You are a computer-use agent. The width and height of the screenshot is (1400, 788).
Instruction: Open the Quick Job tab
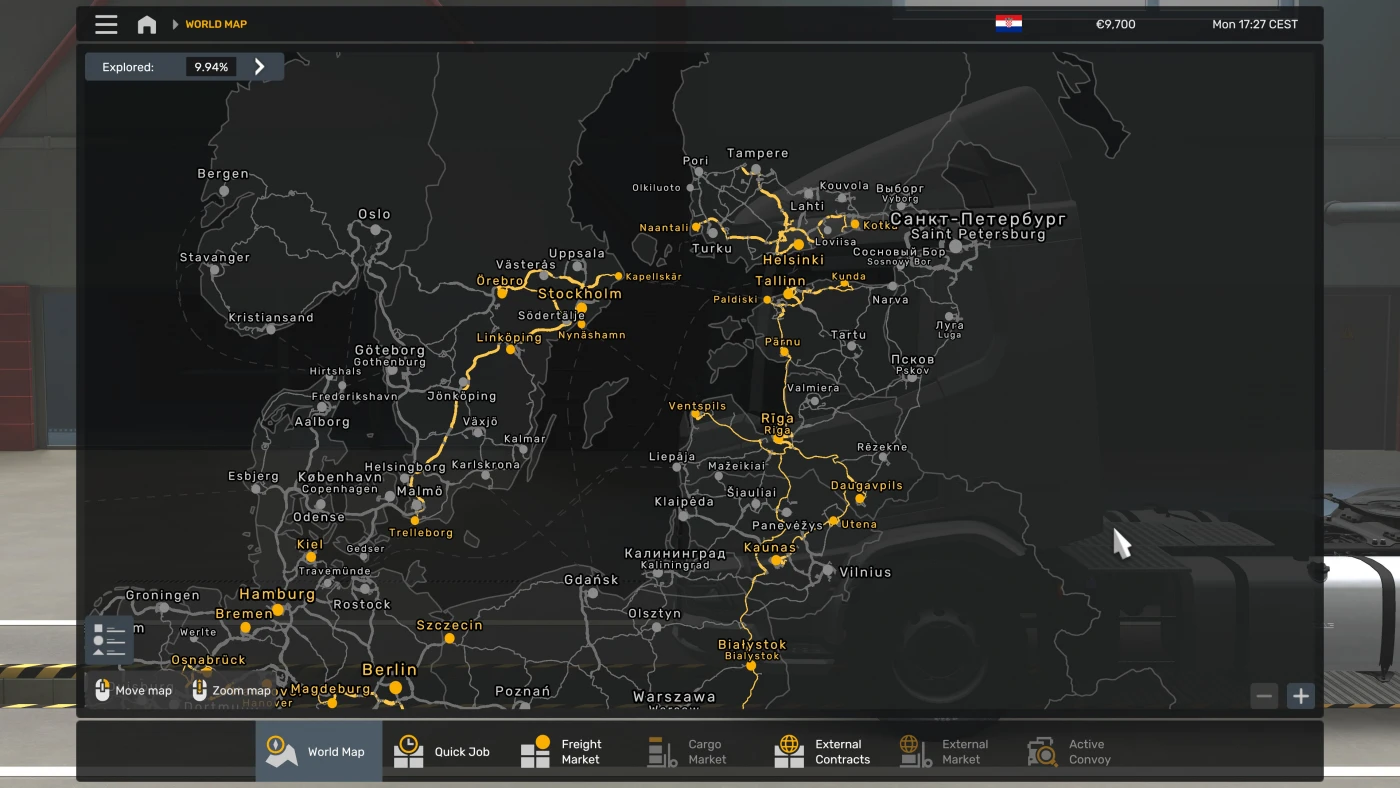[x=441, y=752]
